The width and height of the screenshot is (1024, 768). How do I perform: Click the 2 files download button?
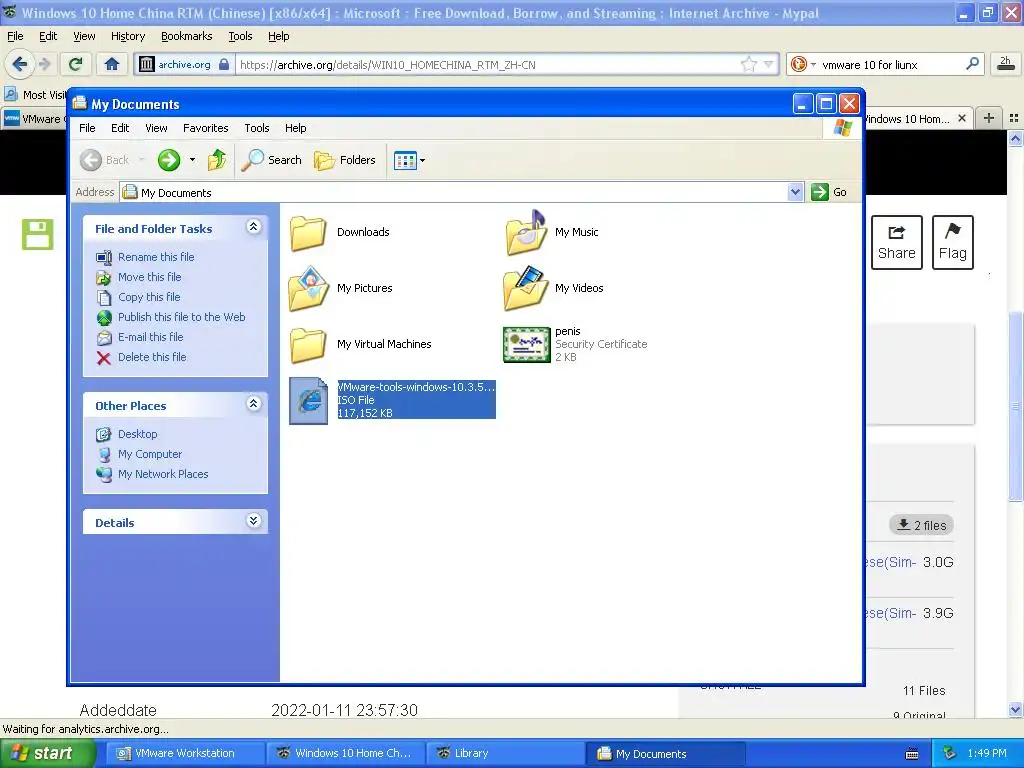point(921,525)
